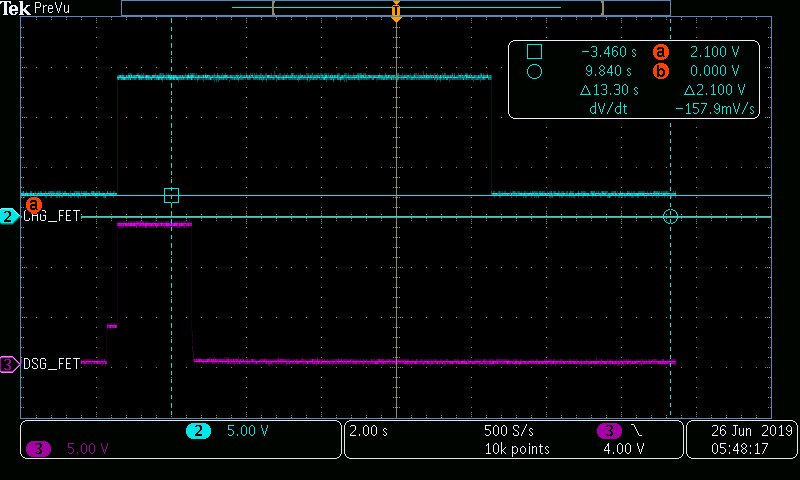
Task: Click the channel 2 badge in the bottom readout
Action: tap(198, 431)
